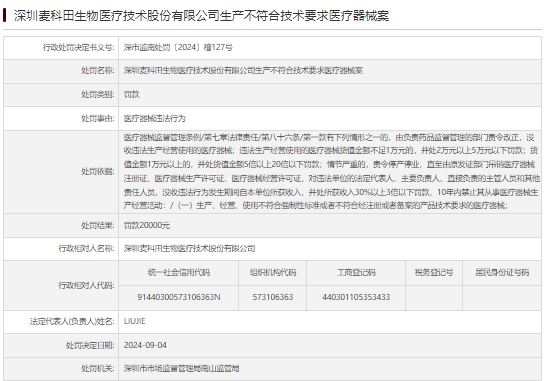Click the page title heading text
This screenshot has height=381, width=545.
click(201, 16)
